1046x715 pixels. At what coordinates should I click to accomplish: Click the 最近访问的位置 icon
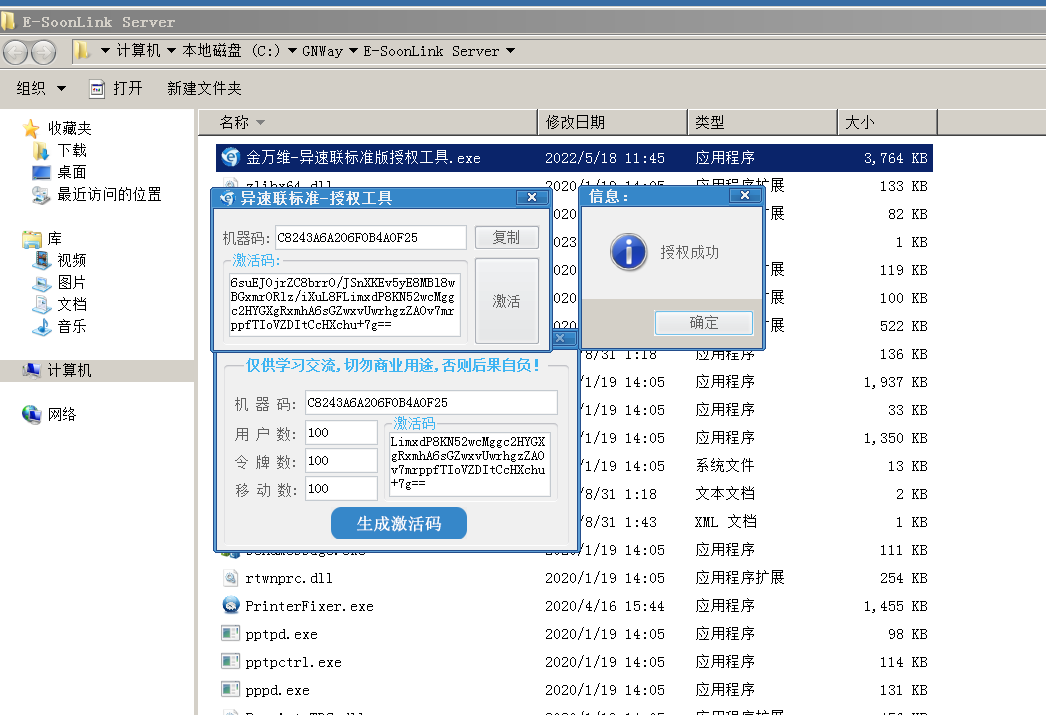tap(41, 195)
